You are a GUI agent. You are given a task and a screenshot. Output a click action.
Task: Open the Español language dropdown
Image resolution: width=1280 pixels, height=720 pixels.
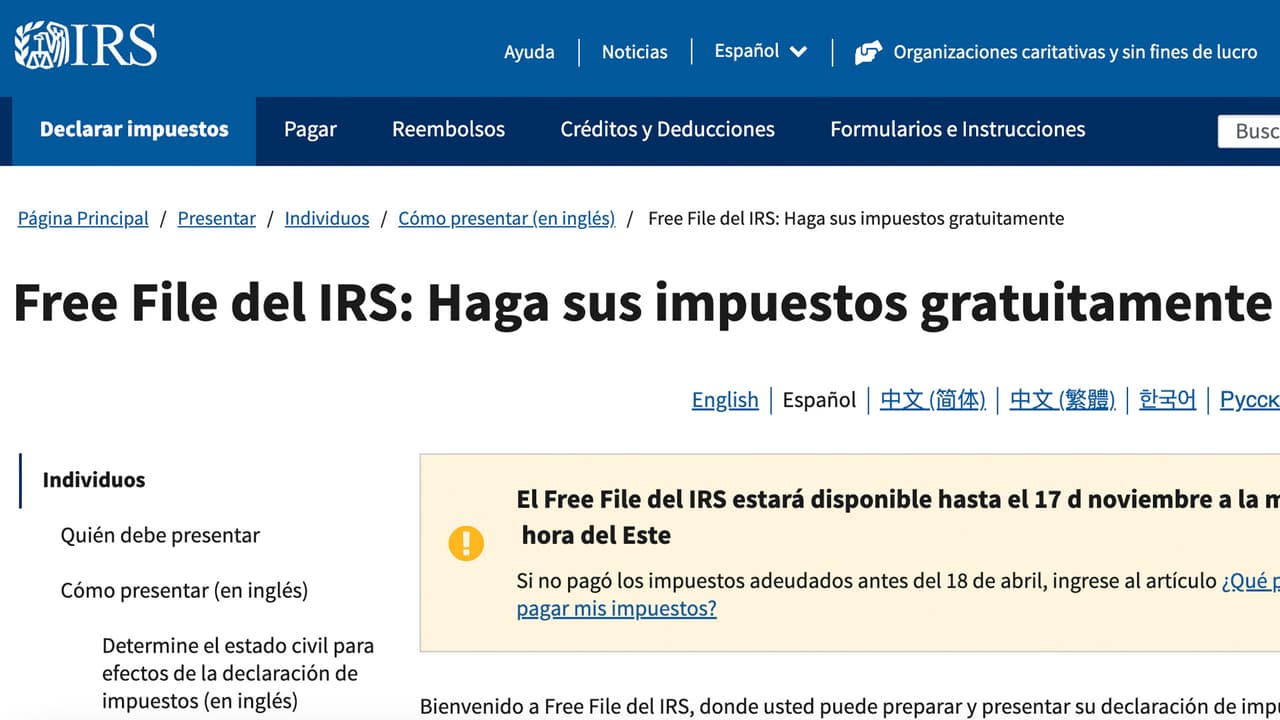[x=760, y=51]
